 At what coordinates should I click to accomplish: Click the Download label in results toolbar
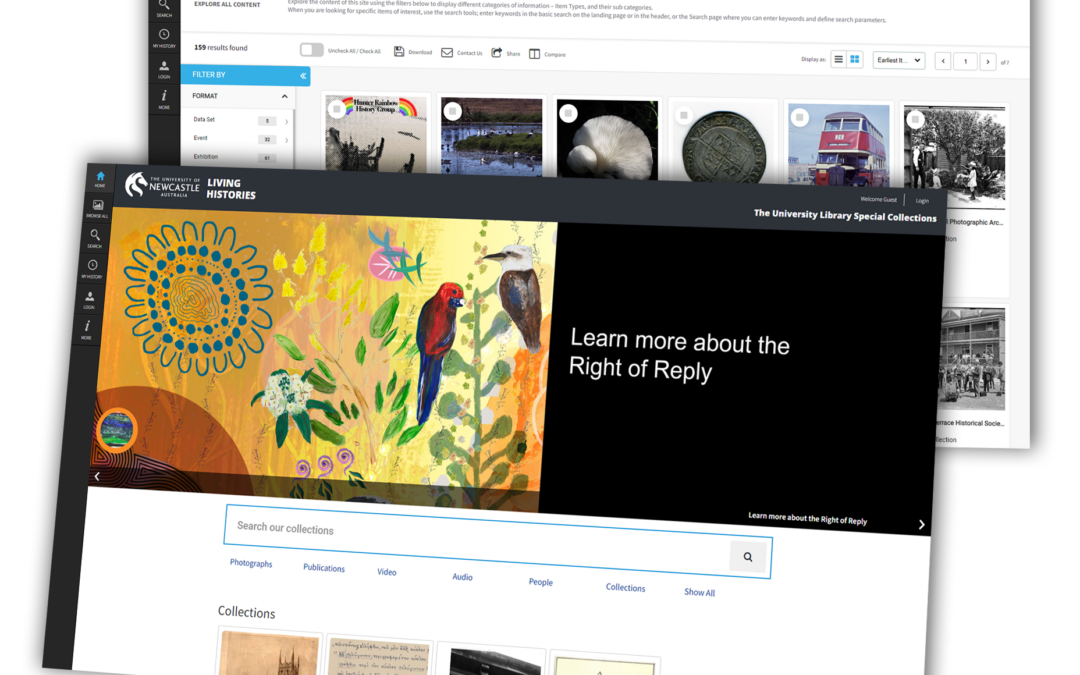click(420, 52)
